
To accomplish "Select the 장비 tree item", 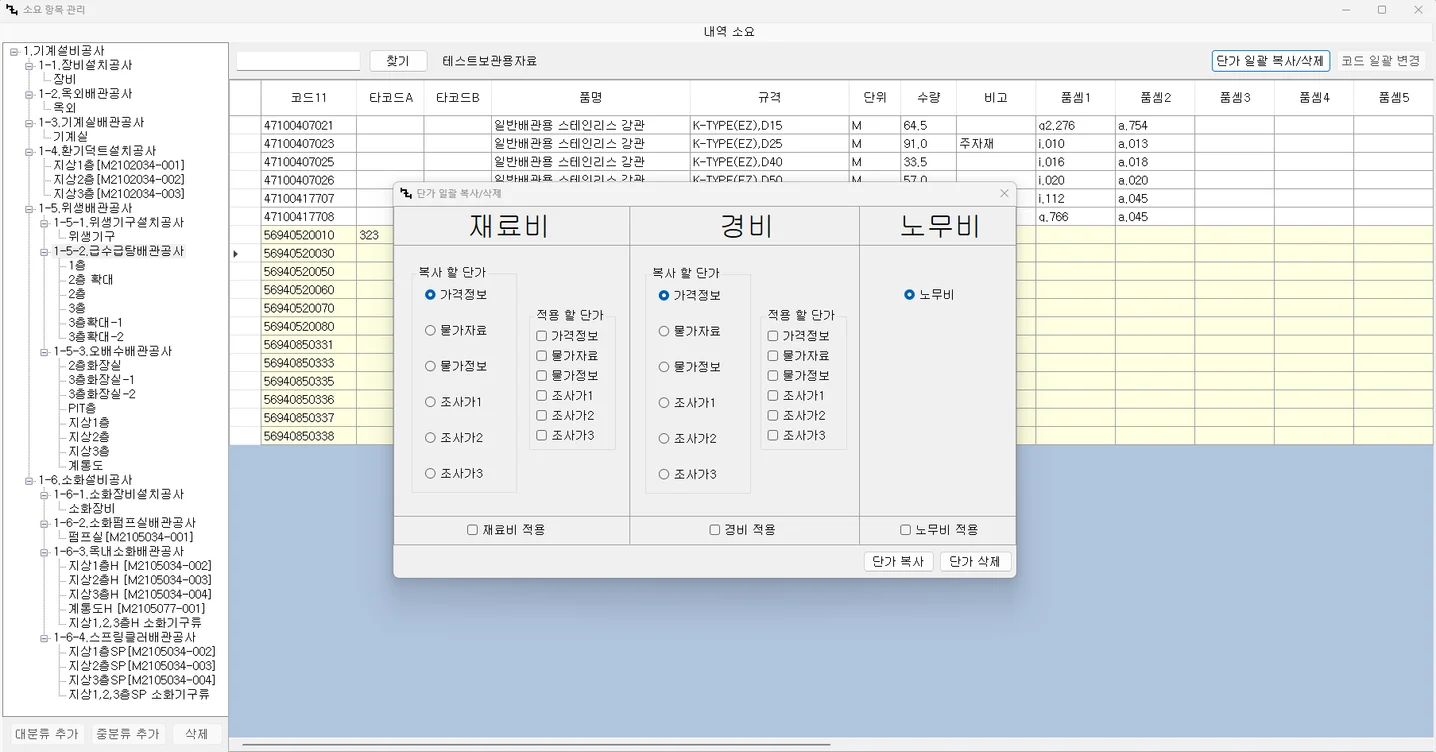I will click(x=64, y=79).
